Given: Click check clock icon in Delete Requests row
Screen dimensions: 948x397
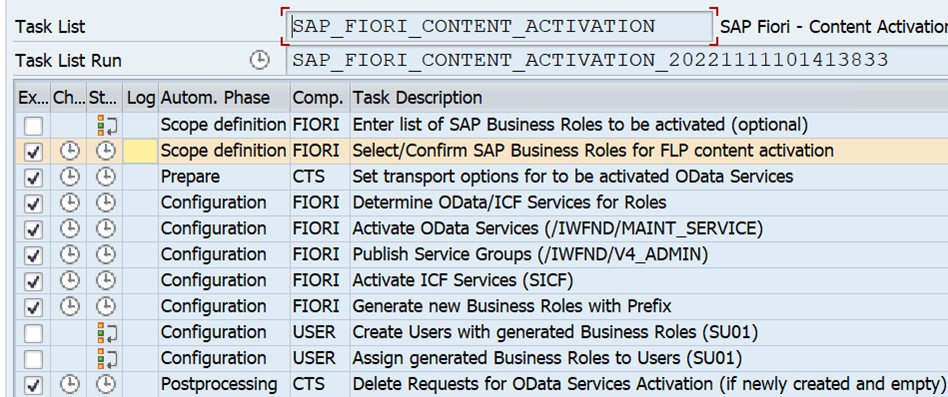Looking at the screenshot, I should coord(70,384).
